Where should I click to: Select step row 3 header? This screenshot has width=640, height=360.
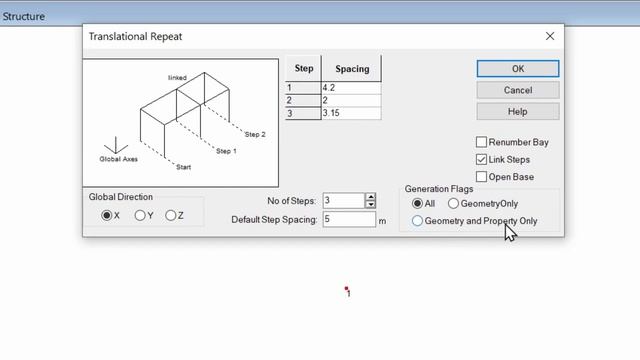coord(303,113)
